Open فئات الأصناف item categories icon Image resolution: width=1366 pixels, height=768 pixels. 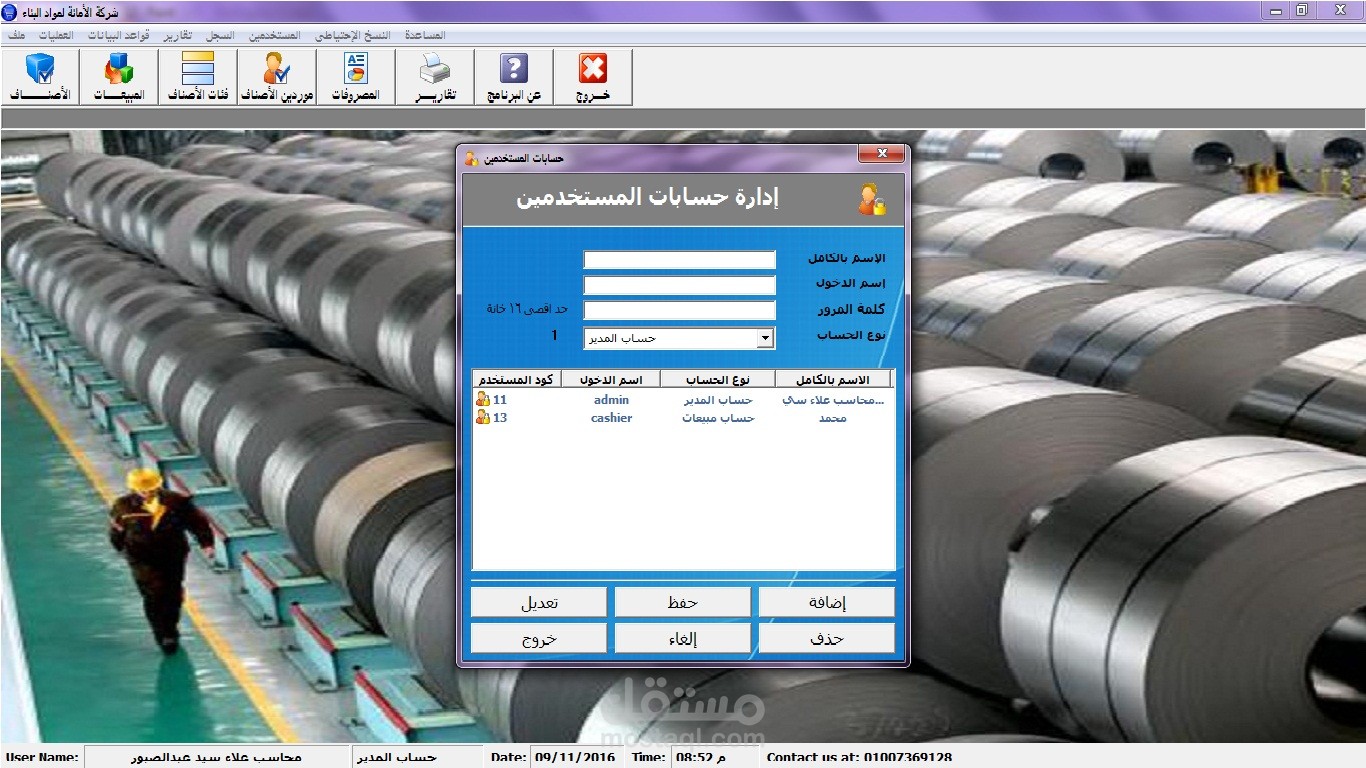point(198,77)
